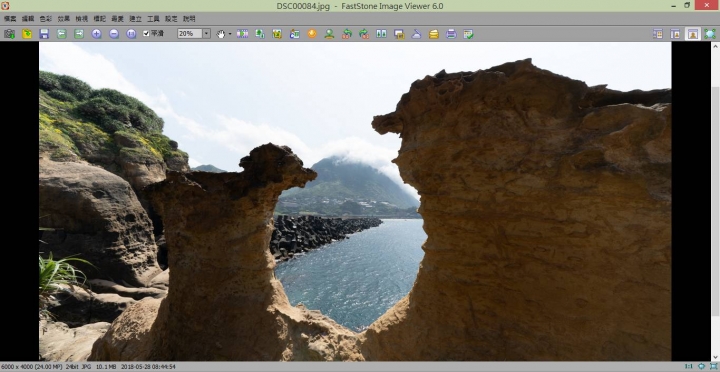The height and width of the screenshot is (372, 720).
Task: Zoom in with the plus icon
Action: coord(96,34)
